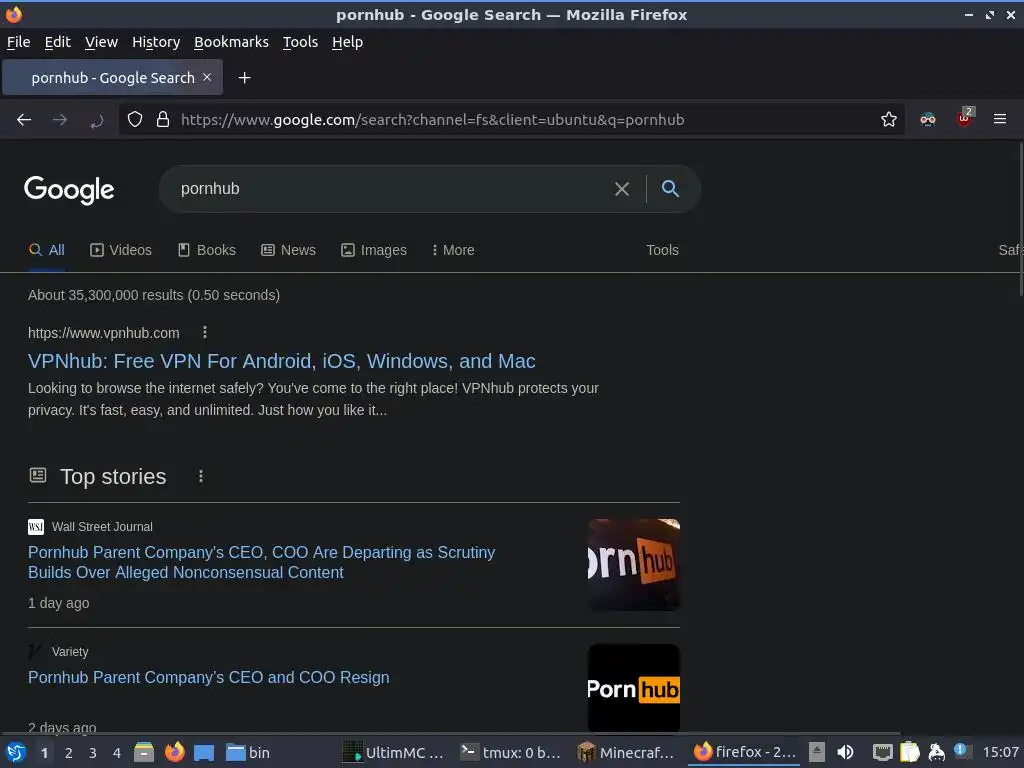Screen dimensions: 1024x768
Task: Switch to Minecraft window in taskbar
Action: (626, 752)
